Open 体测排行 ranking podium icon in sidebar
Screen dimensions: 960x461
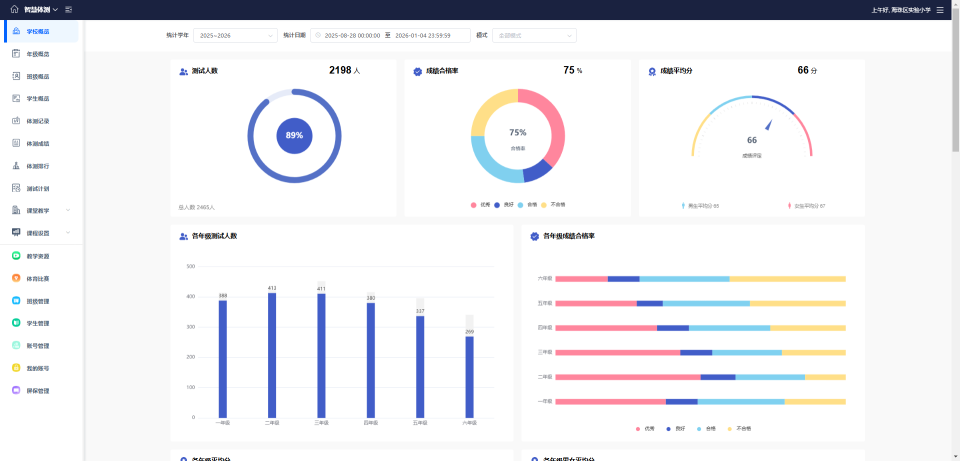click(x=16, y=166)
